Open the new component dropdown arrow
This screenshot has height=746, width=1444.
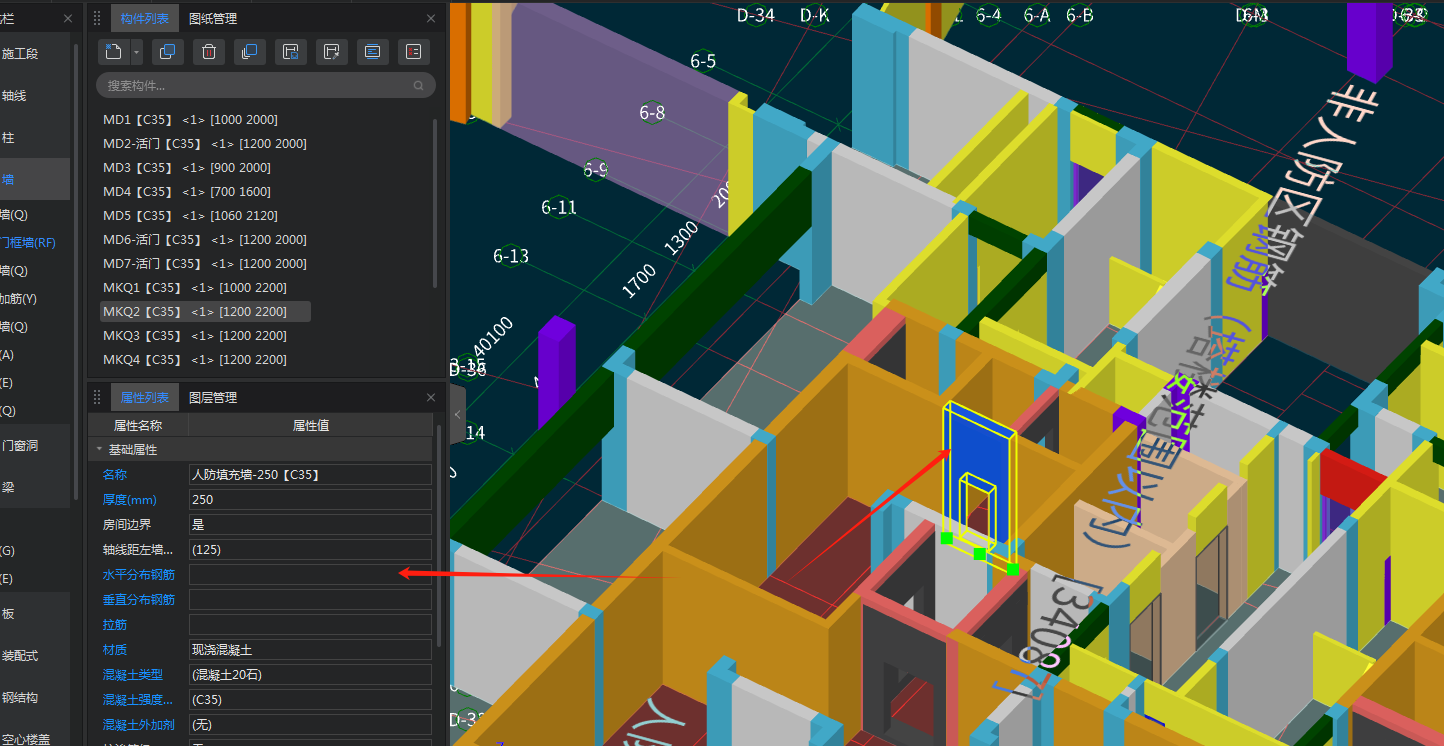pyautogui.click(x=137, y=51)
